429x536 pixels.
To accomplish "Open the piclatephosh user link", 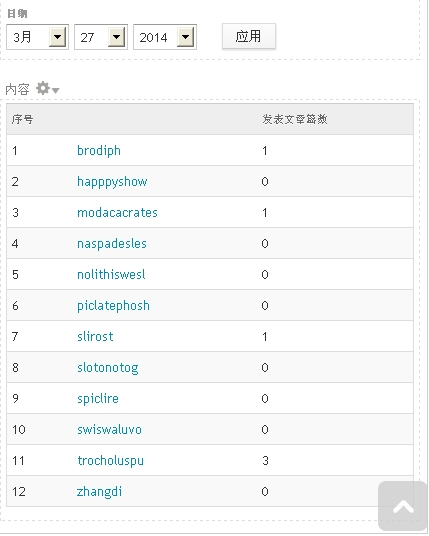I will coord(113,306).
